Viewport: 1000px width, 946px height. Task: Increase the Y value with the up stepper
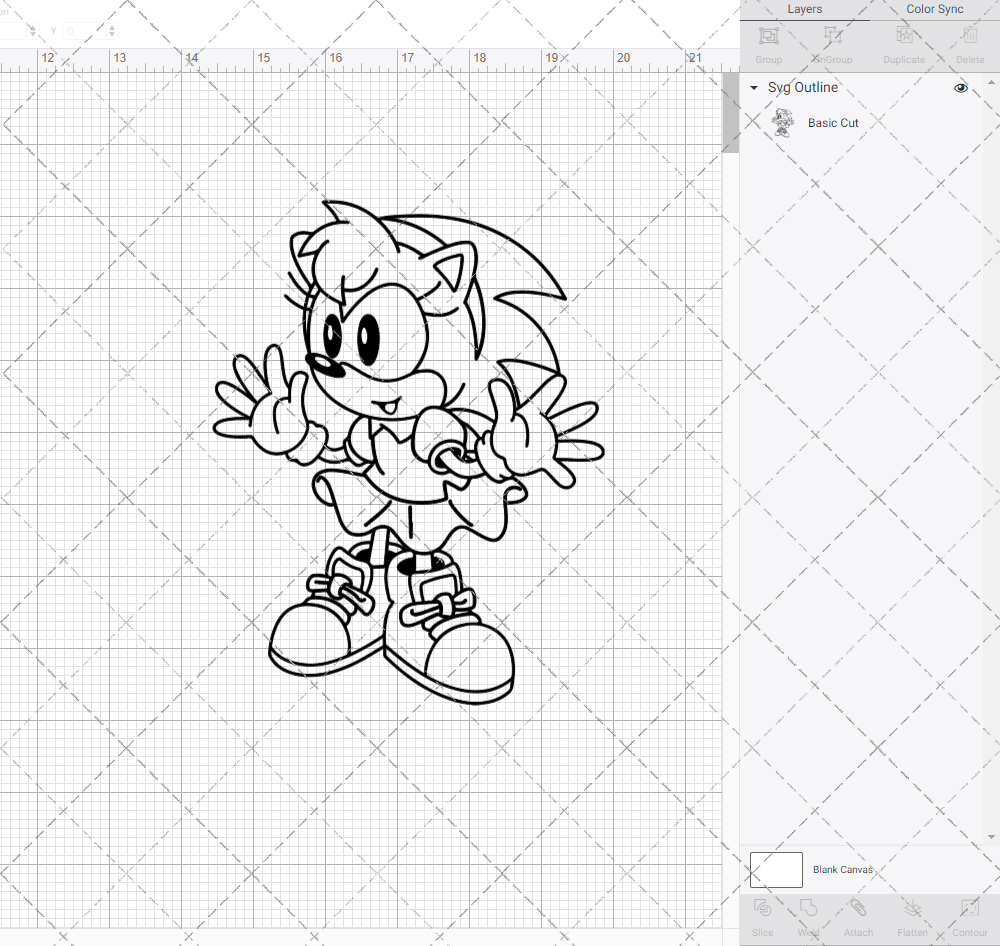tap(110, 27)
